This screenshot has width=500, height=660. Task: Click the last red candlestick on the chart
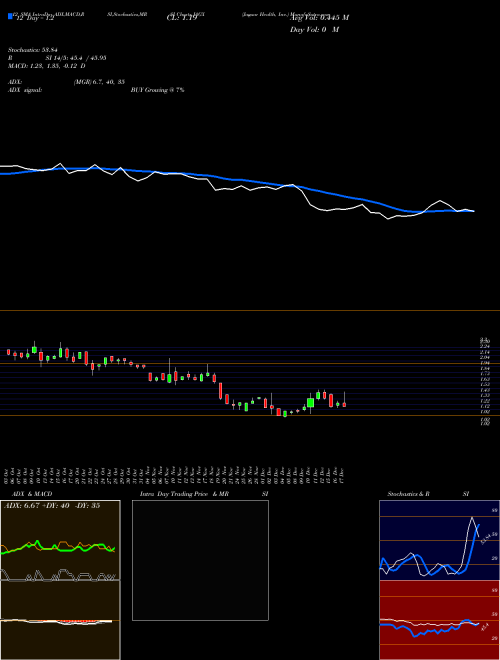tap(344, 405)
